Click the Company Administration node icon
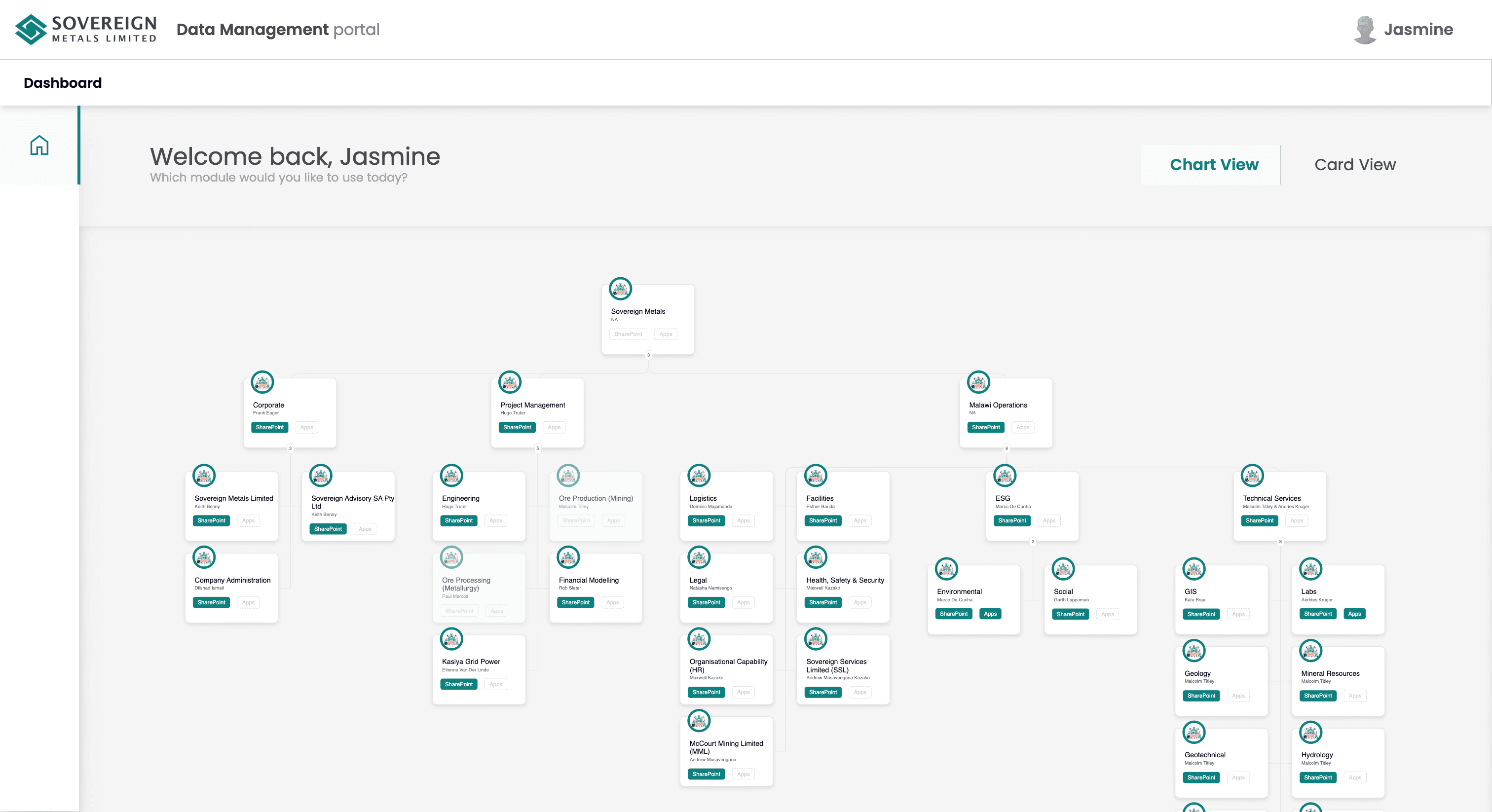The width and height of the screenshot is (1492, 812). point(204,557)
